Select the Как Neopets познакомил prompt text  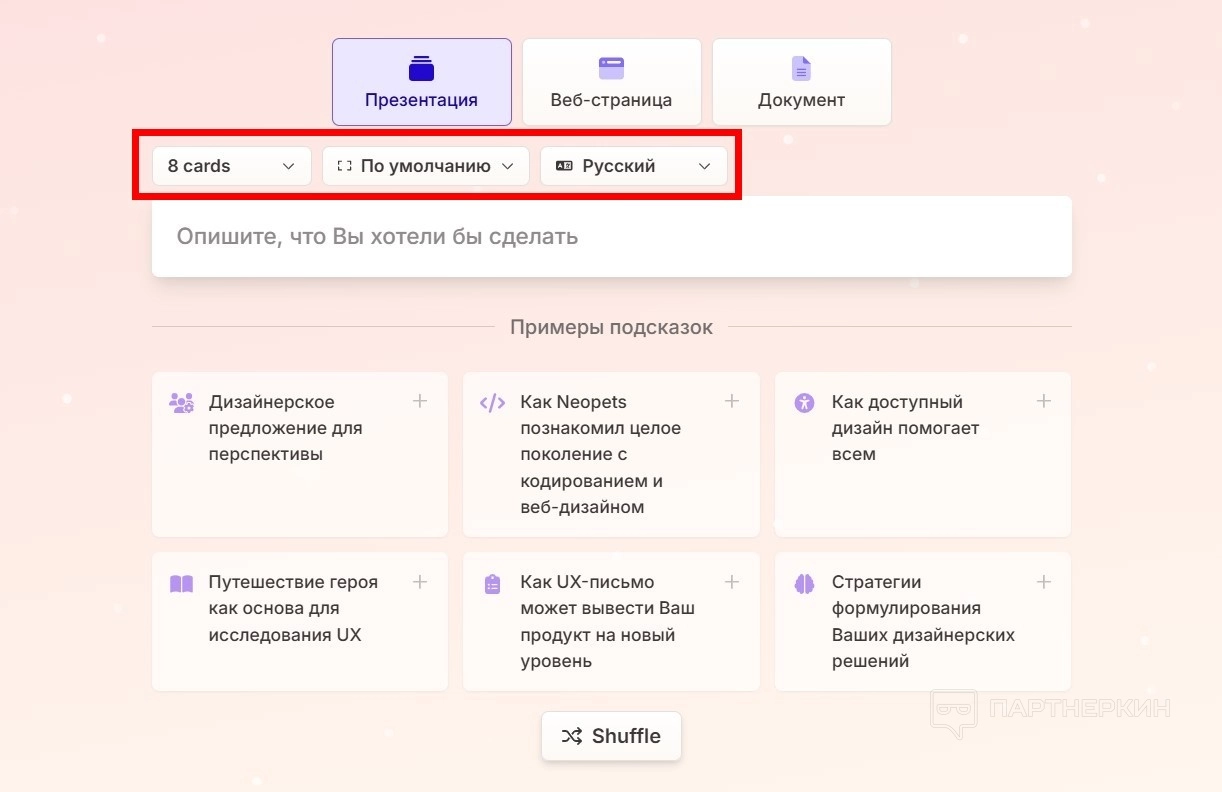point(600,454)
